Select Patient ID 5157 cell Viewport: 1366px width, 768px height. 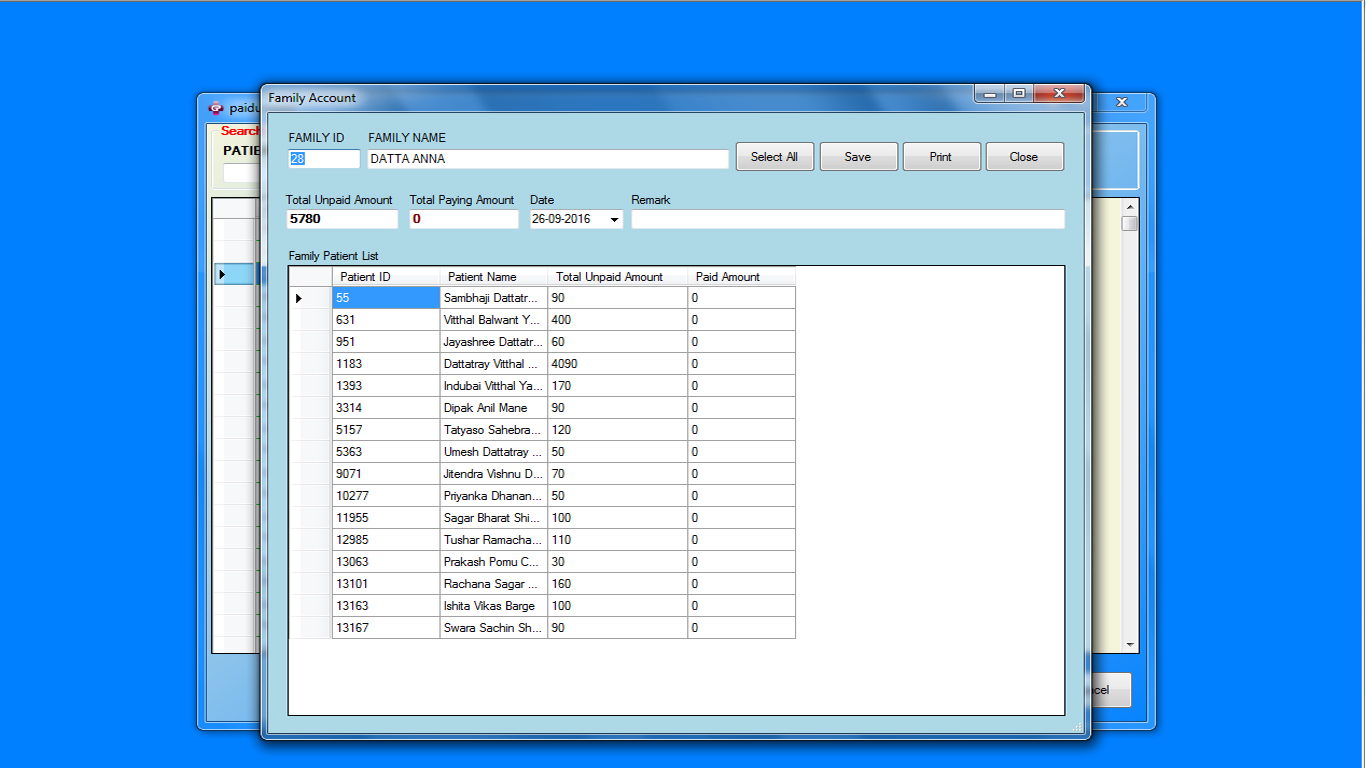(386, 430)
